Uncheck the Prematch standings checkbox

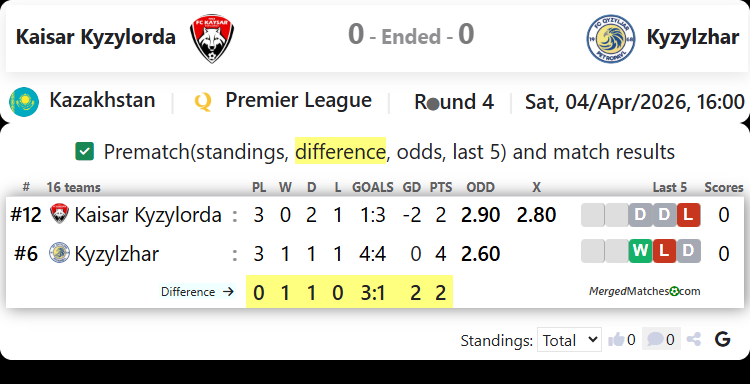pyautogui.click(x=85, y=152)
